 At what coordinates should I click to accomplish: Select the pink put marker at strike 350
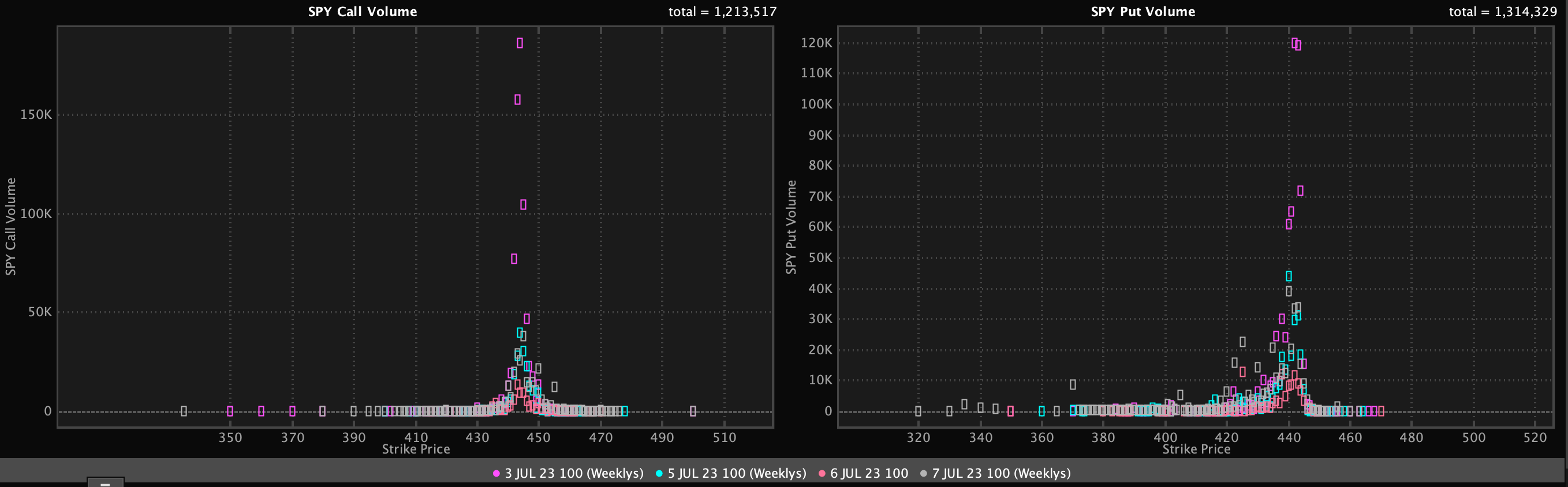pos(1011,411)
